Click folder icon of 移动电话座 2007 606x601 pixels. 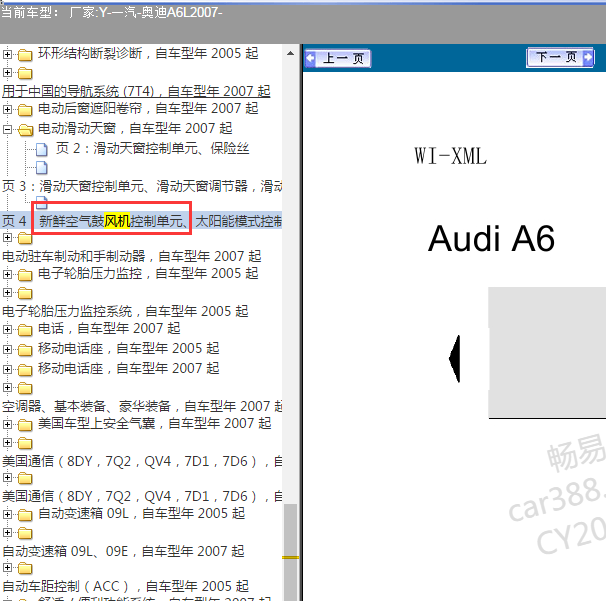click(25, 370)
